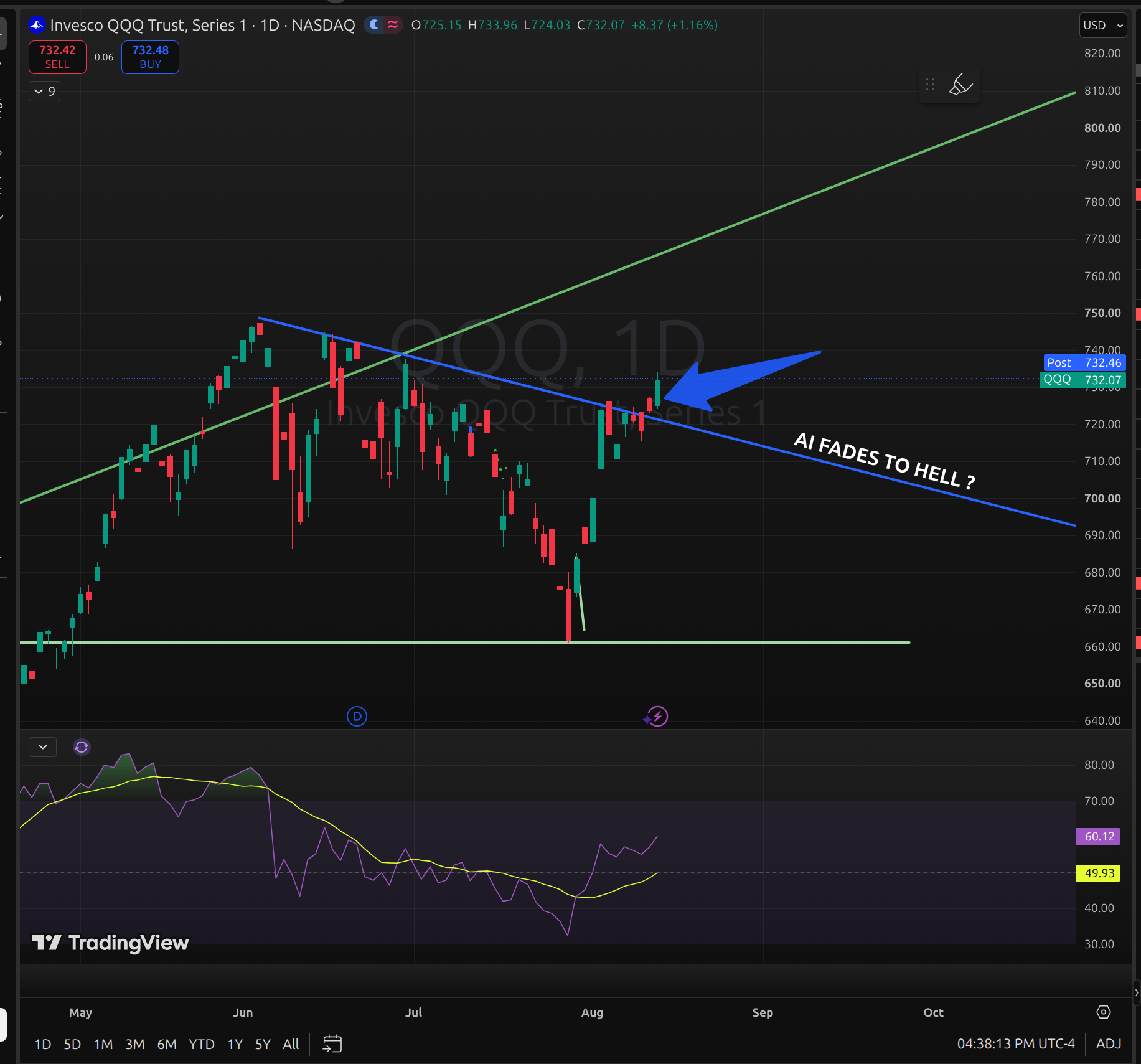
Task: Open the dividend D marker on timeline
Action: coord(357,717)
